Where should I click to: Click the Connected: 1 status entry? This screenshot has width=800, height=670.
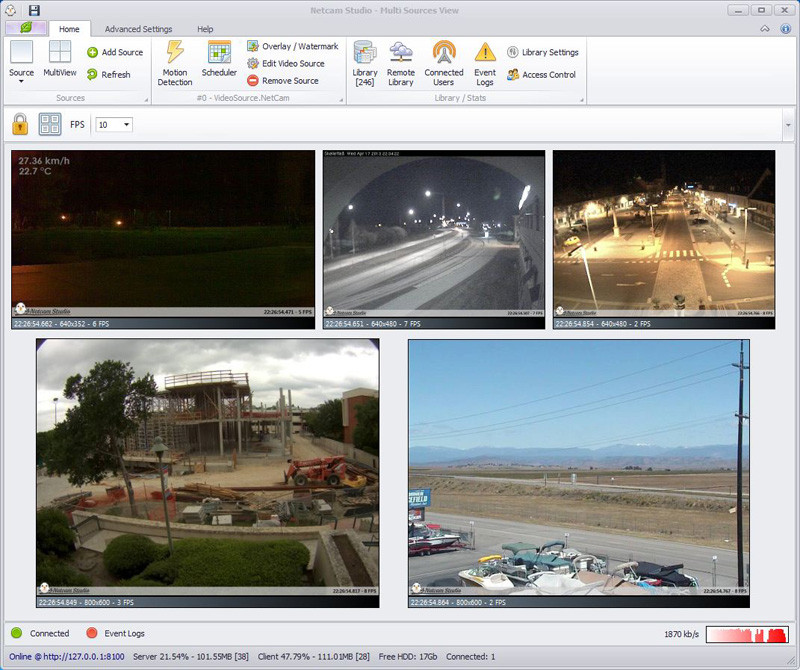point(470,657)
